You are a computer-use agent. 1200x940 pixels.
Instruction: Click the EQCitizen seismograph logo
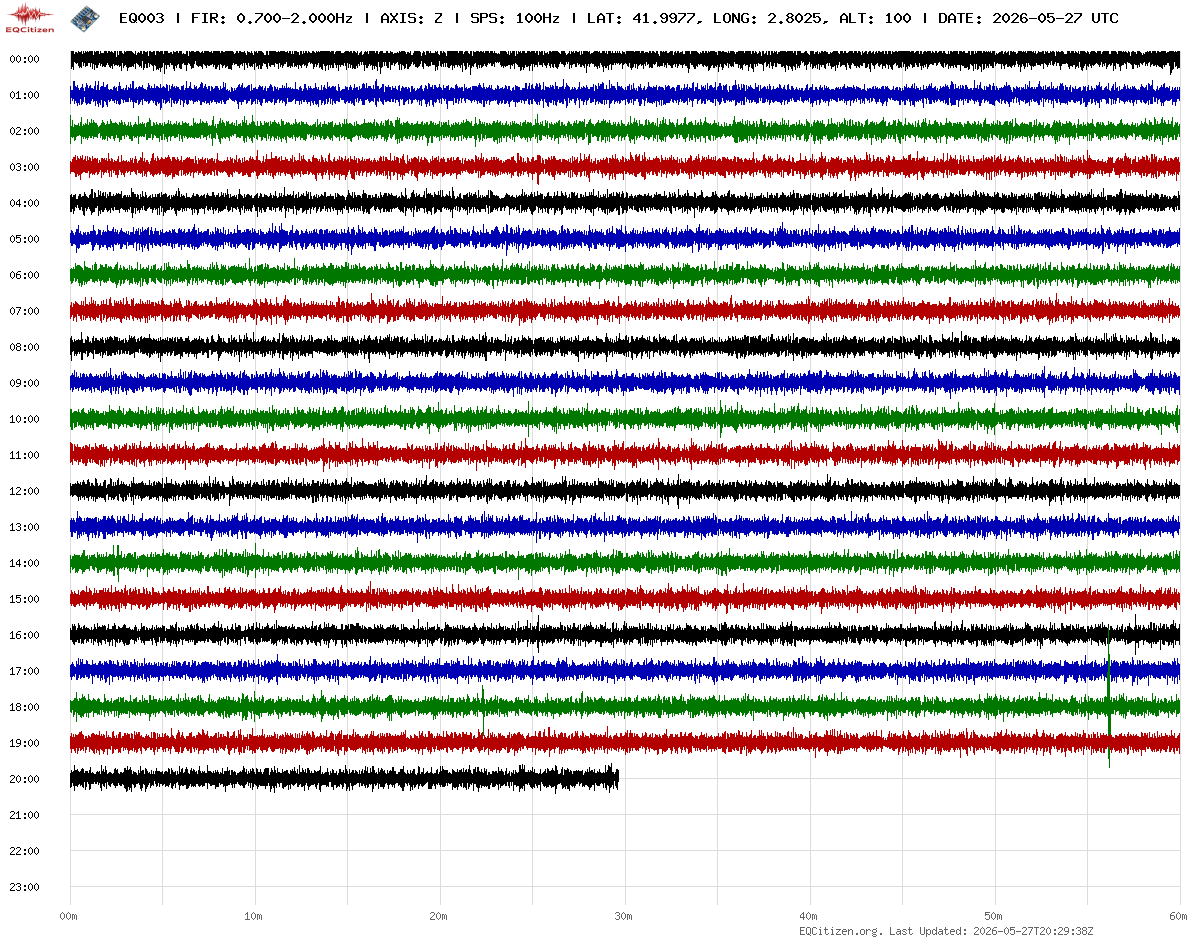coord(30,19)
